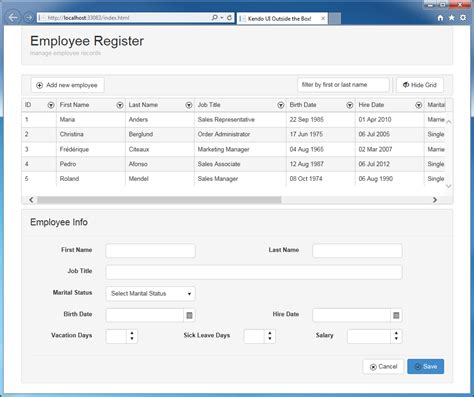Open the Last Name column filter menu
The width and height of the screenshot is (474, 397).
click(189, 105)
